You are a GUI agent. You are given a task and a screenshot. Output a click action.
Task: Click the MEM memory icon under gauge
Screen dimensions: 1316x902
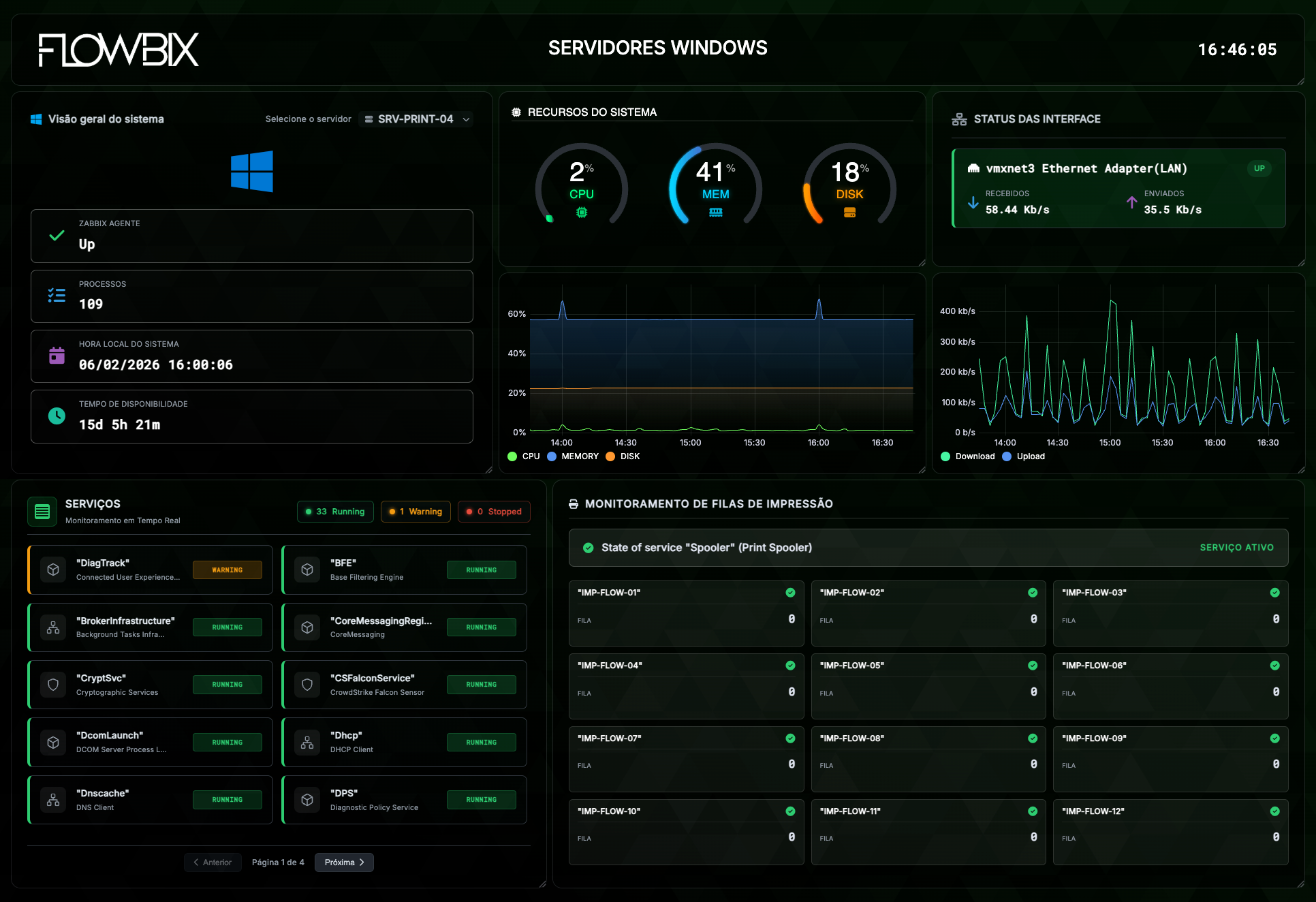tap(716, 213)
